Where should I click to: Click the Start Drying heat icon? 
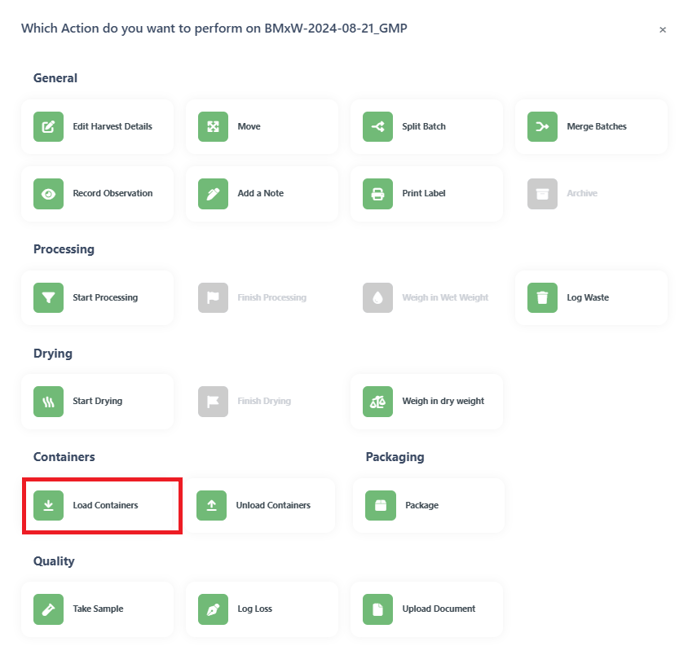tap(48, 401)
